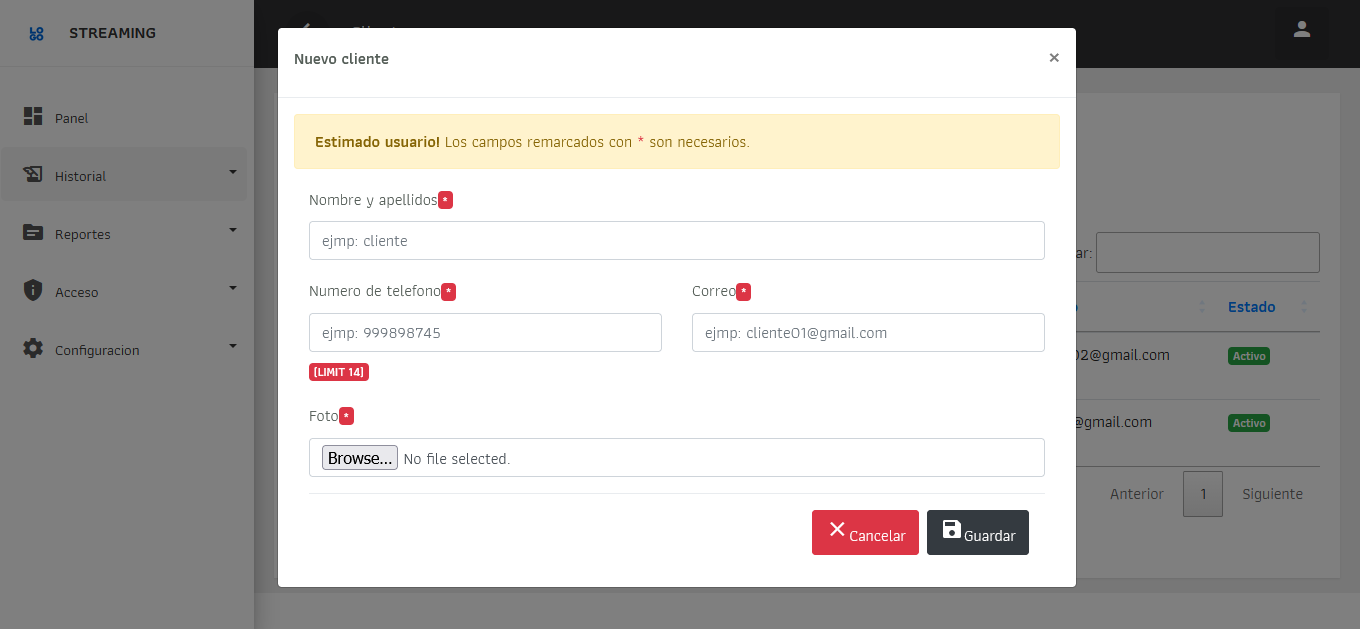Go to the Siguiente page
This screenshot has height=629, width=1360.
(1272, 494)
